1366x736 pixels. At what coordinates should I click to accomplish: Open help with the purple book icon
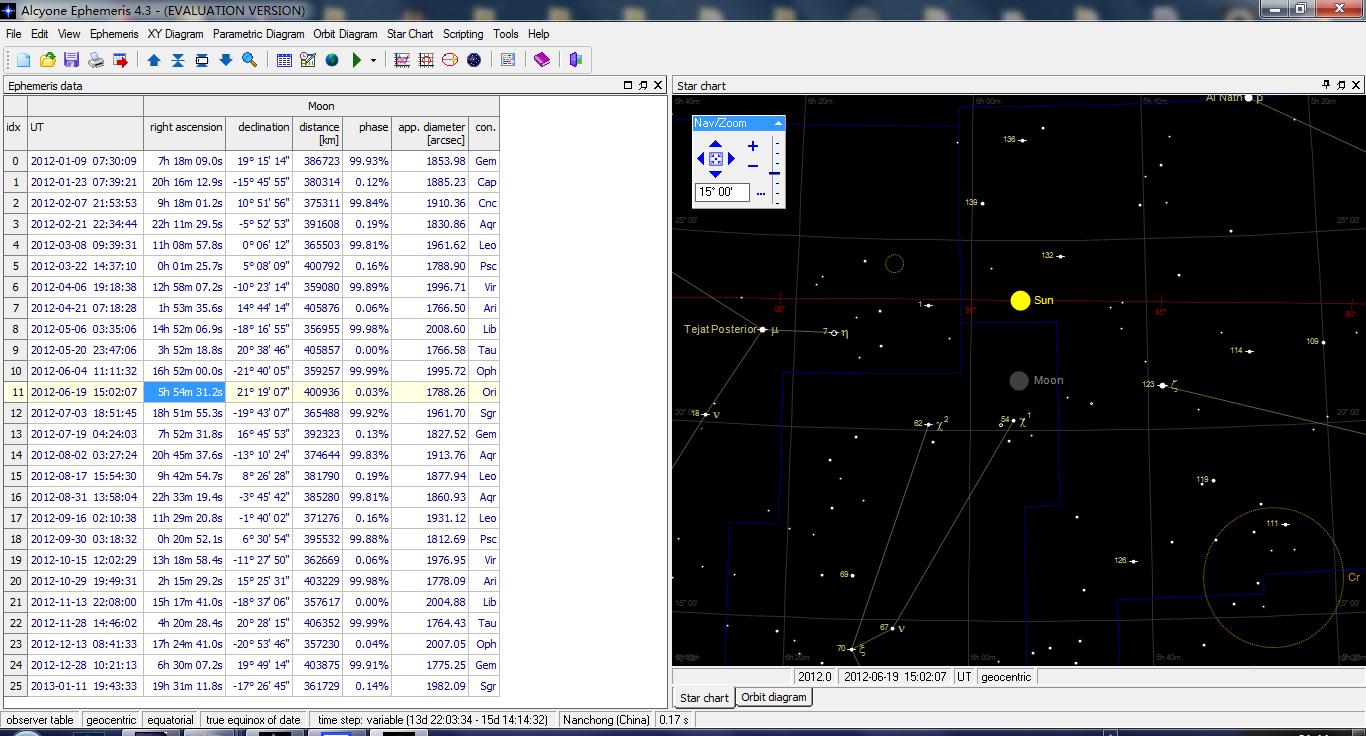coord(542,60)
